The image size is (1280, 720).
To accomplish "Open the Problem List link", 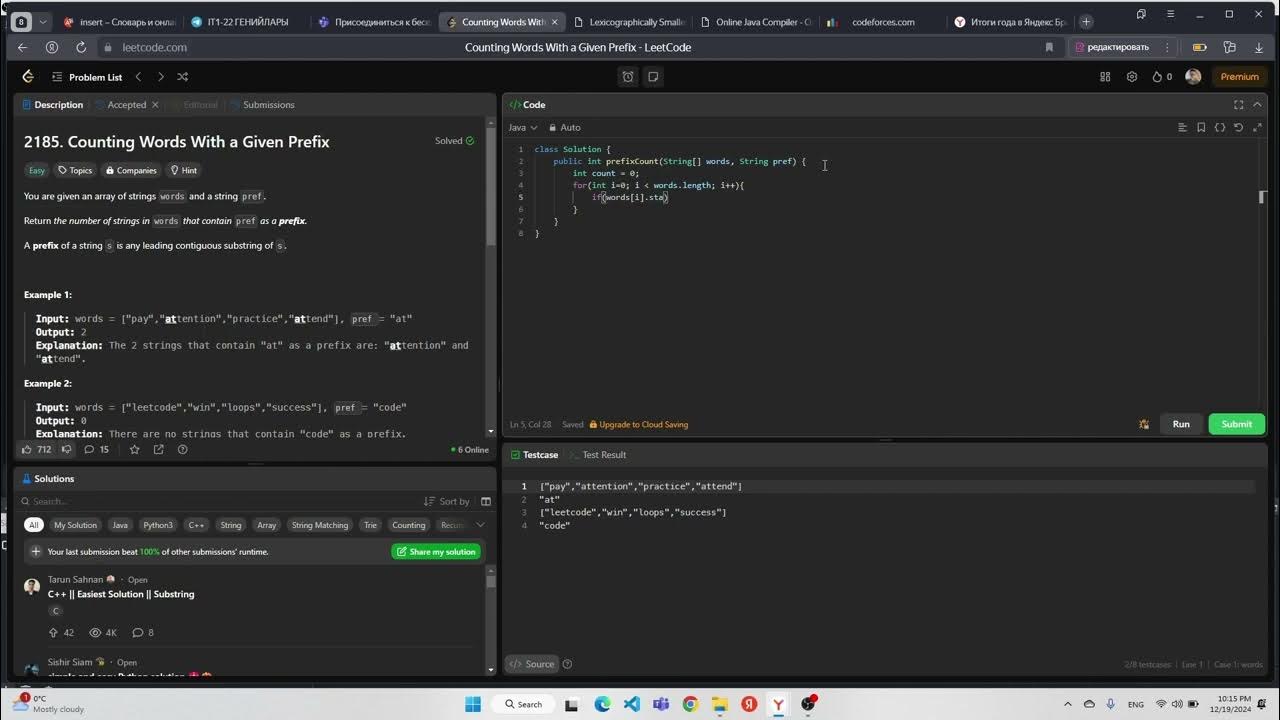I will [85, 77].
